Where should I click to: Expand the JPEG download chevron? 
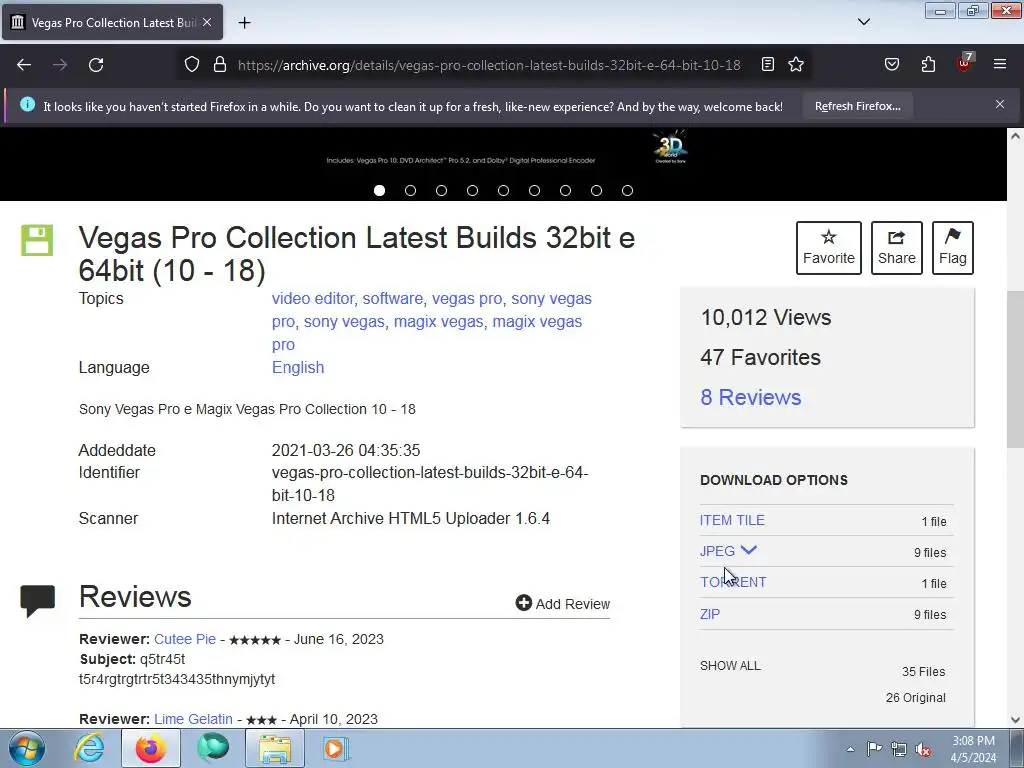tap(748, 550)
